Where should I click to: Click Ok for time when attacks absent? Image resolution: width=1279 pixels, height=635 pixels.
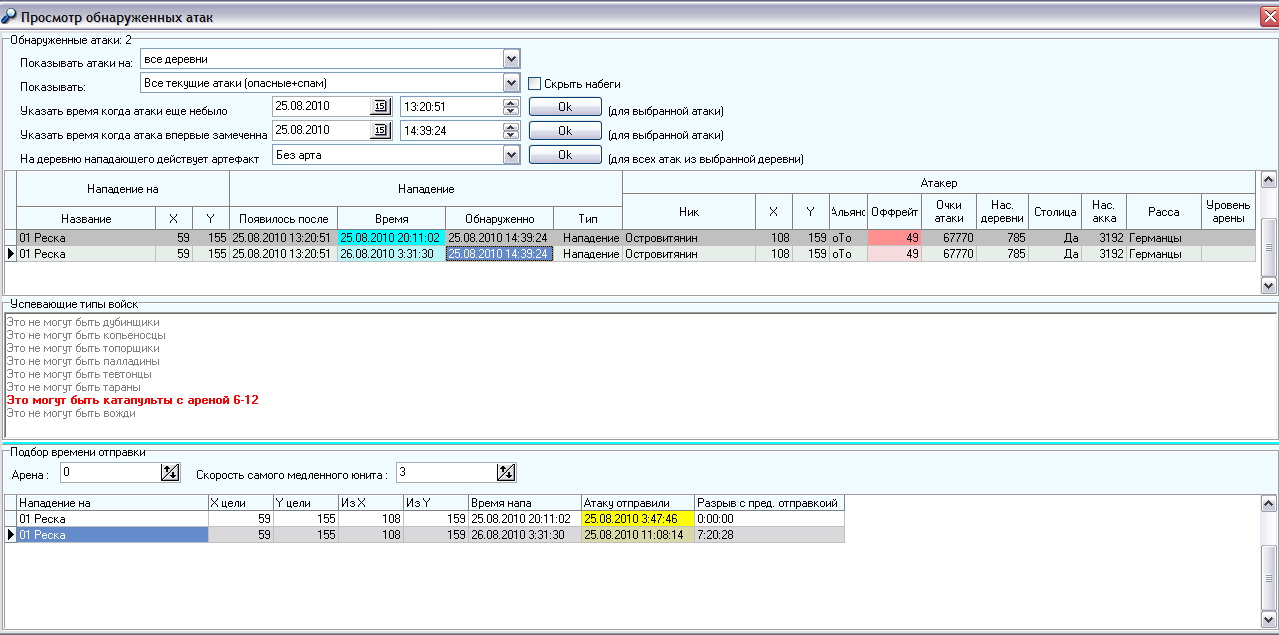pyautogui.click(x=565, y=107)
